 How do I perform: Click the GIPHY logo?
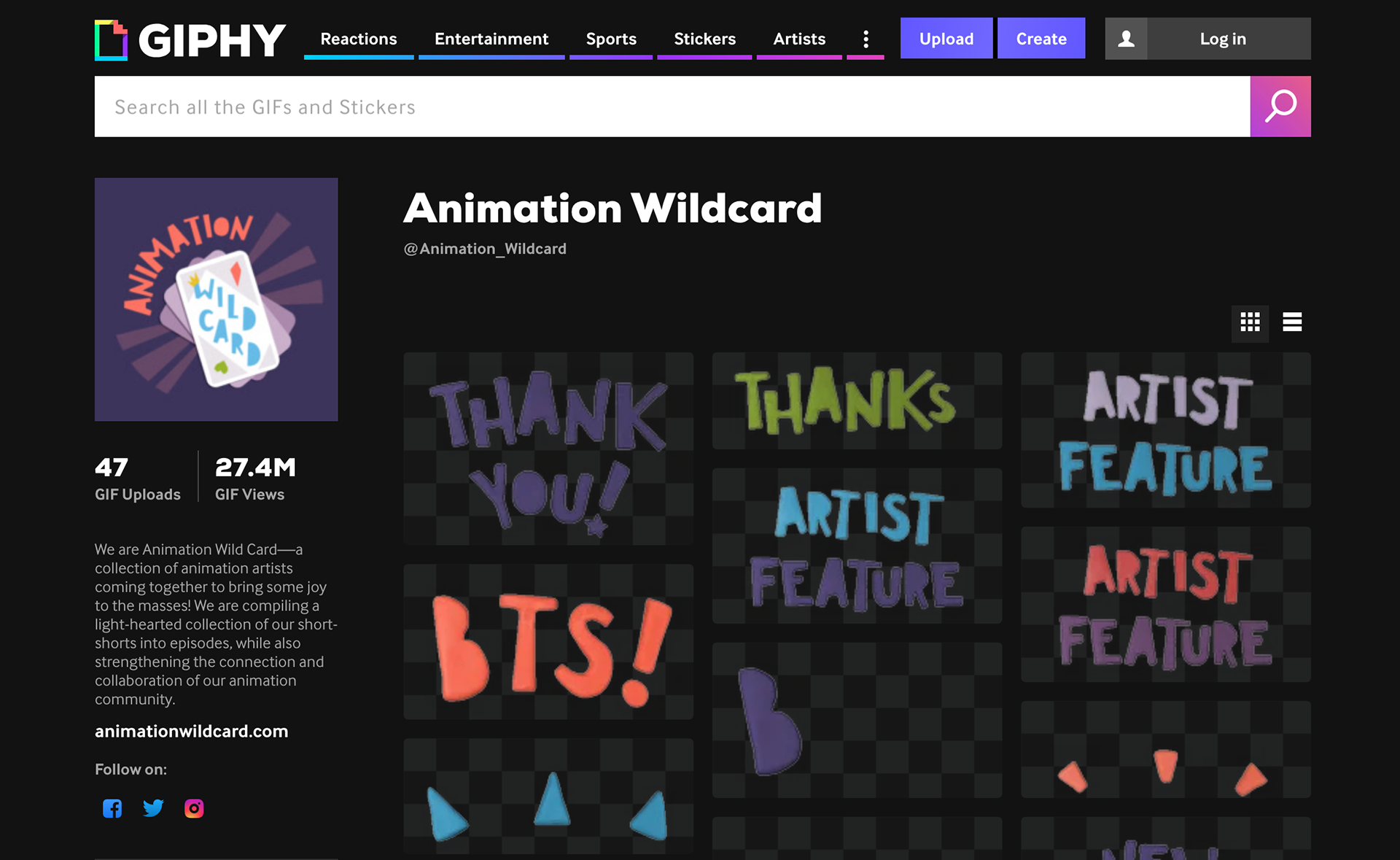pyautogui.click(x=190, y=39)
